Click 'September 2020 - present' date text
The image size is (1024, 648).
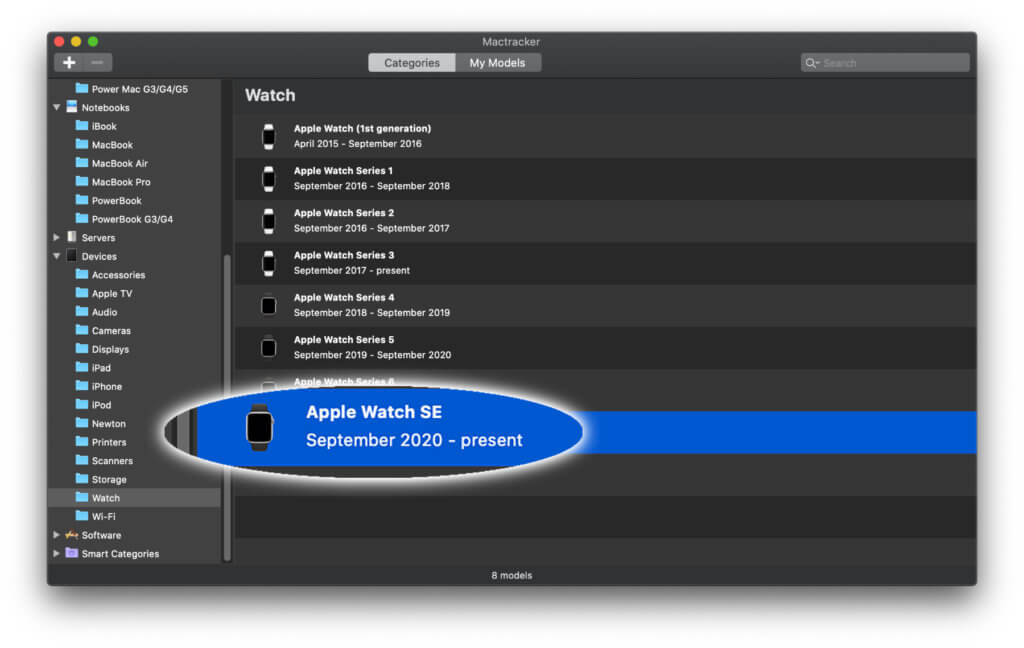[x=414, y=440]
